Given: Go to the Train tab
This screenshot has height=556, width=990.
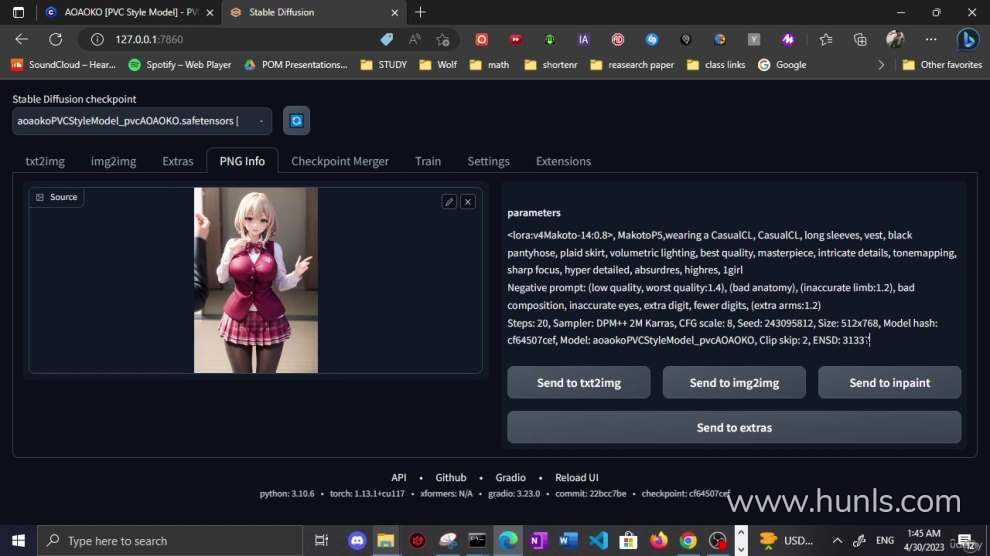Looking at the screenshot, I should pos(428,161).
